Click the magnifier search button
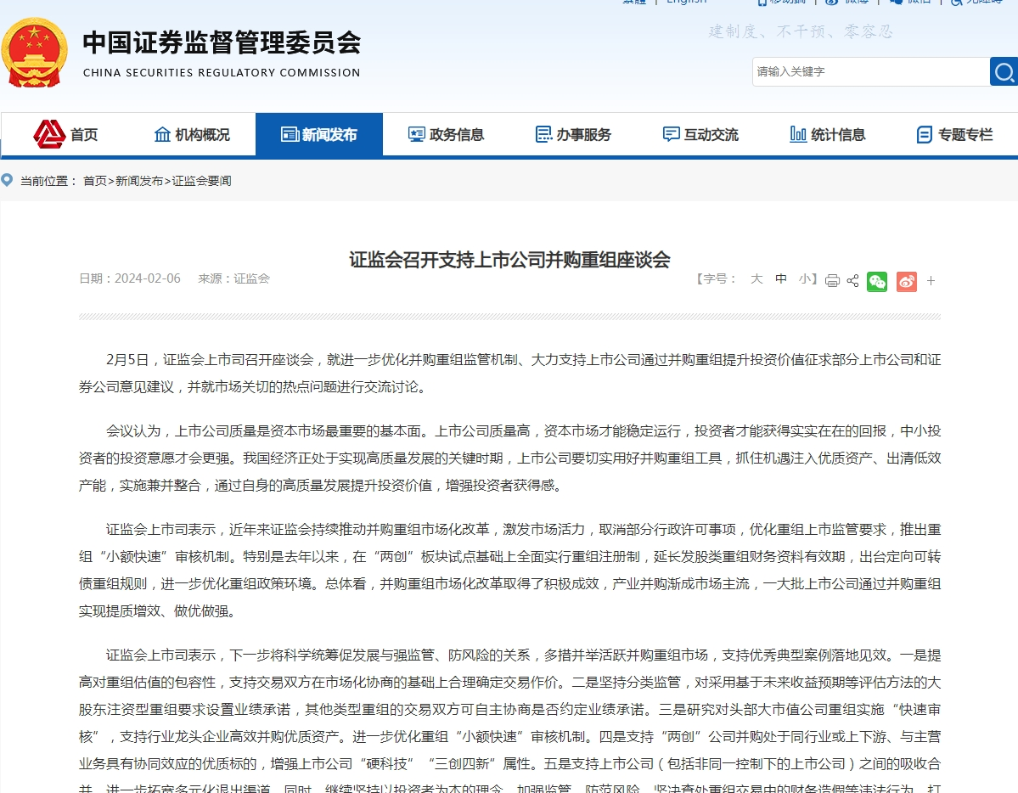Image resolution: width=1018 pixels, height=793 pixels. 1003,71
